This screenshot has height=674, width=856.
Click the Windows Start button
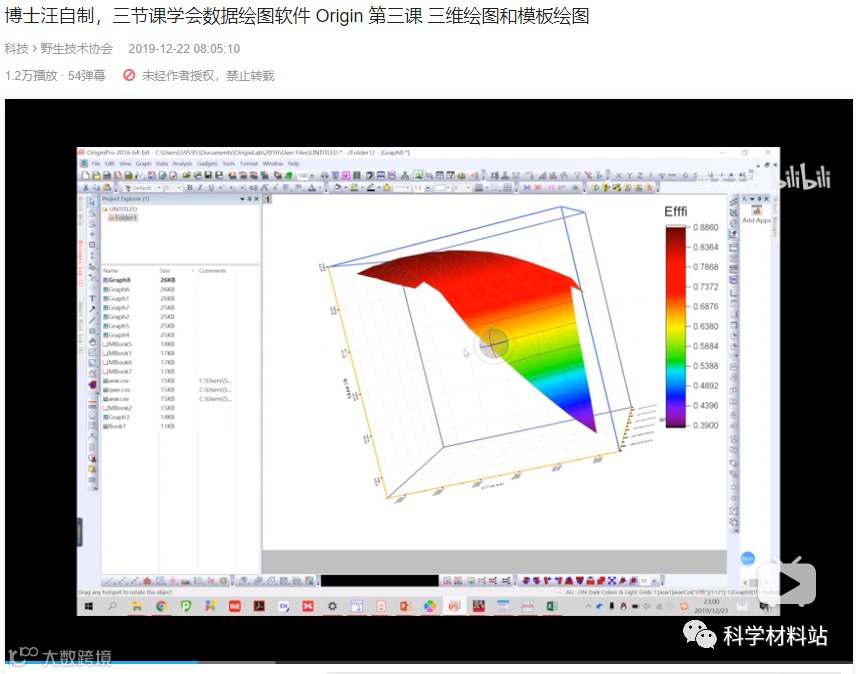click(x=88, y=606)
